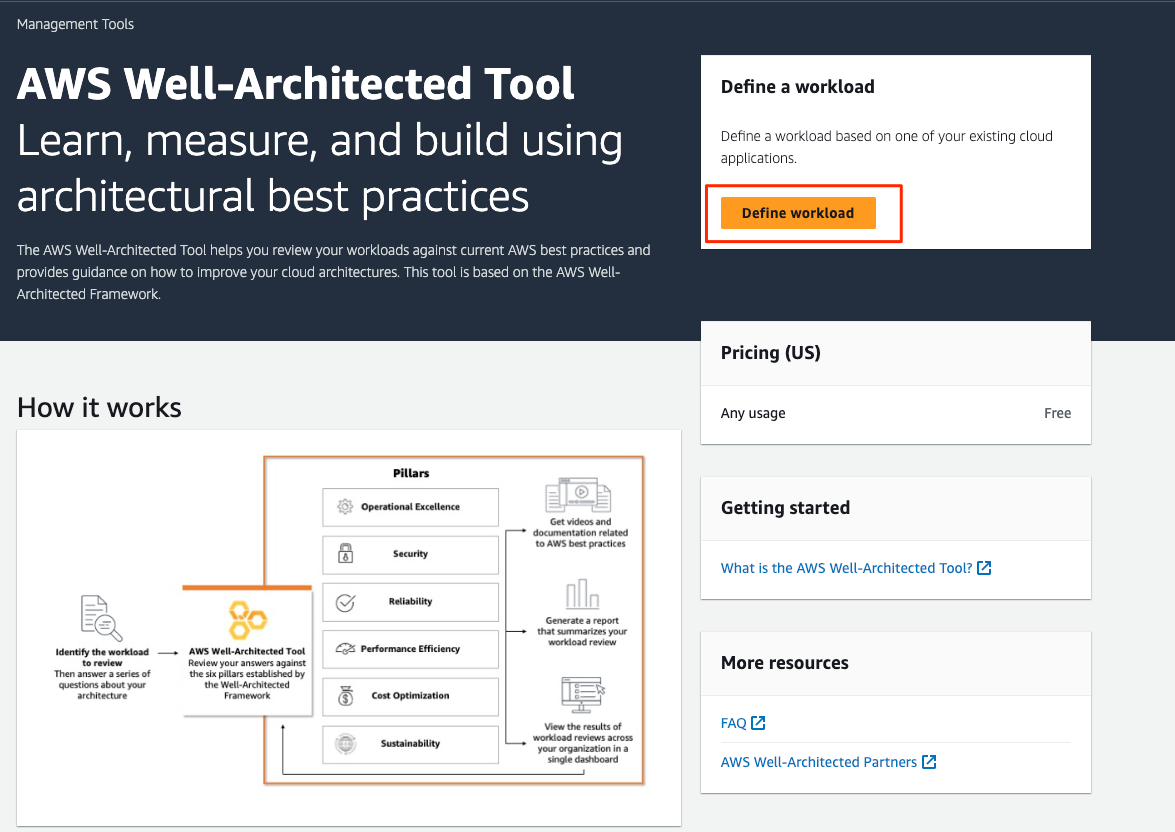This screenshot has height=832, width=1175.
Task: Click the Any usage pricing row
Action: 895,414
